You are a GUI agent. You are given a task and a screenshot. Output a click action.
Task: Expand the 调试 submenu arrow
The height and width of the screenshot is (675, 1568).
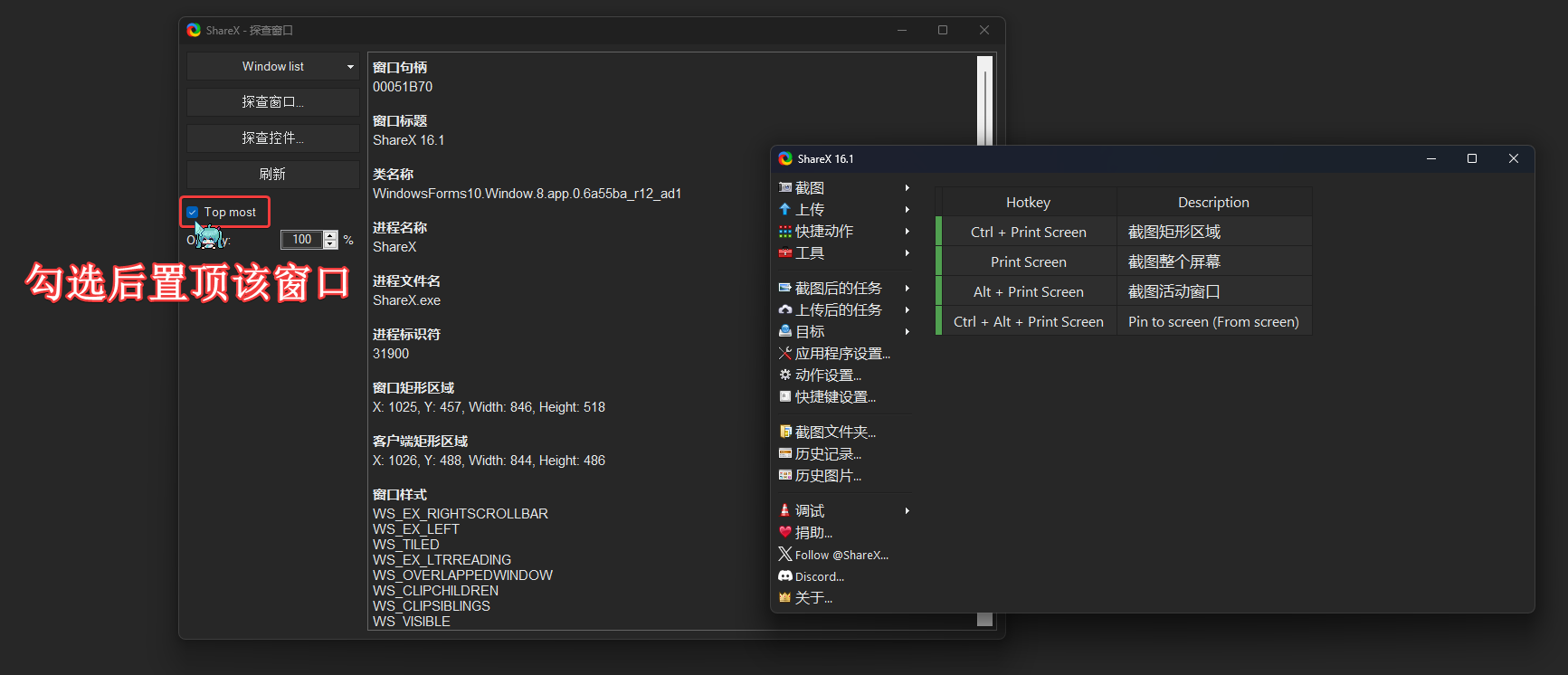point(907,510)
